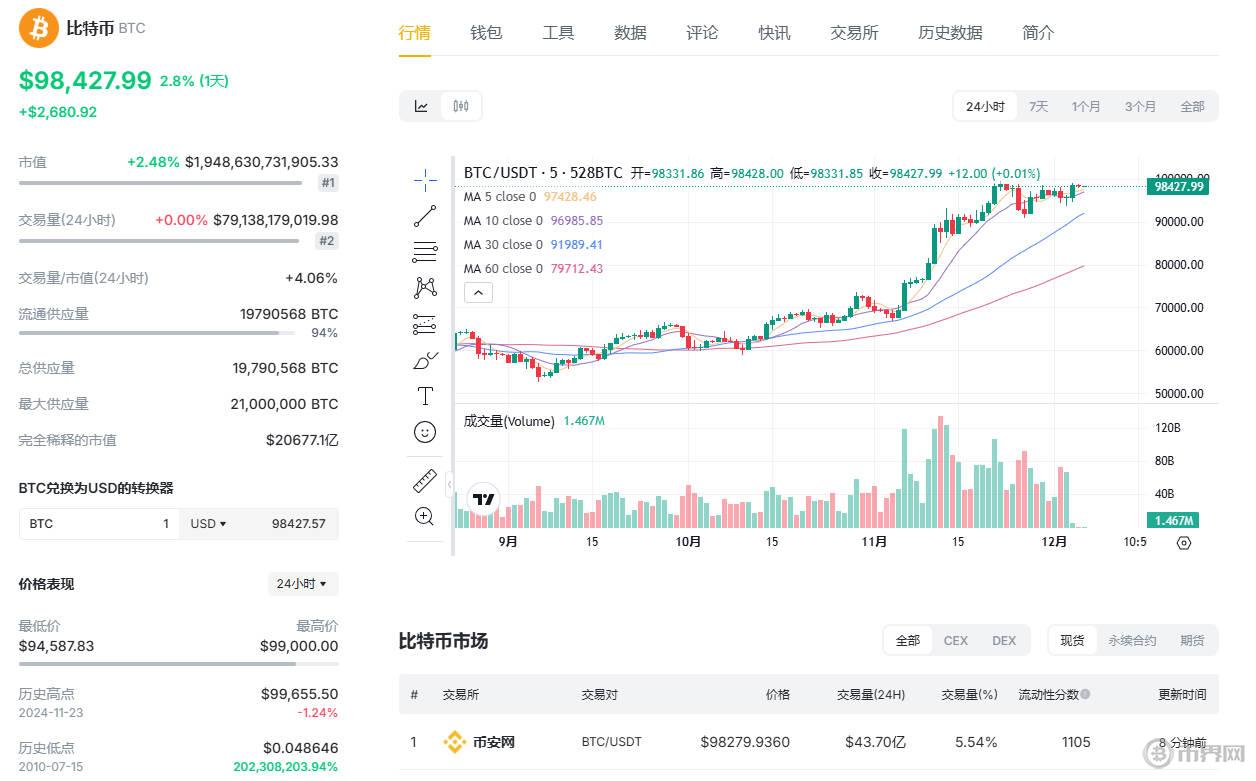
Task: Choose the brush drawing tool
Action: point(425,360)
